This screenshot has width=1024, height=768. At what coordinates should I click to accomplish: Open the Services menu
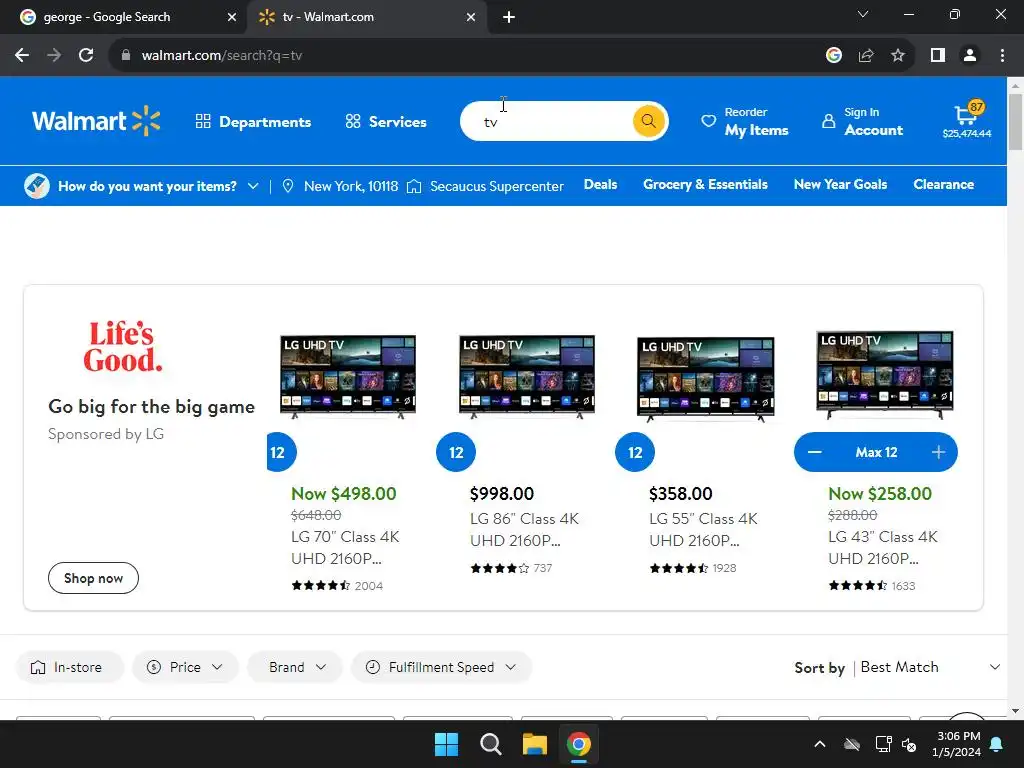(386, 121)
